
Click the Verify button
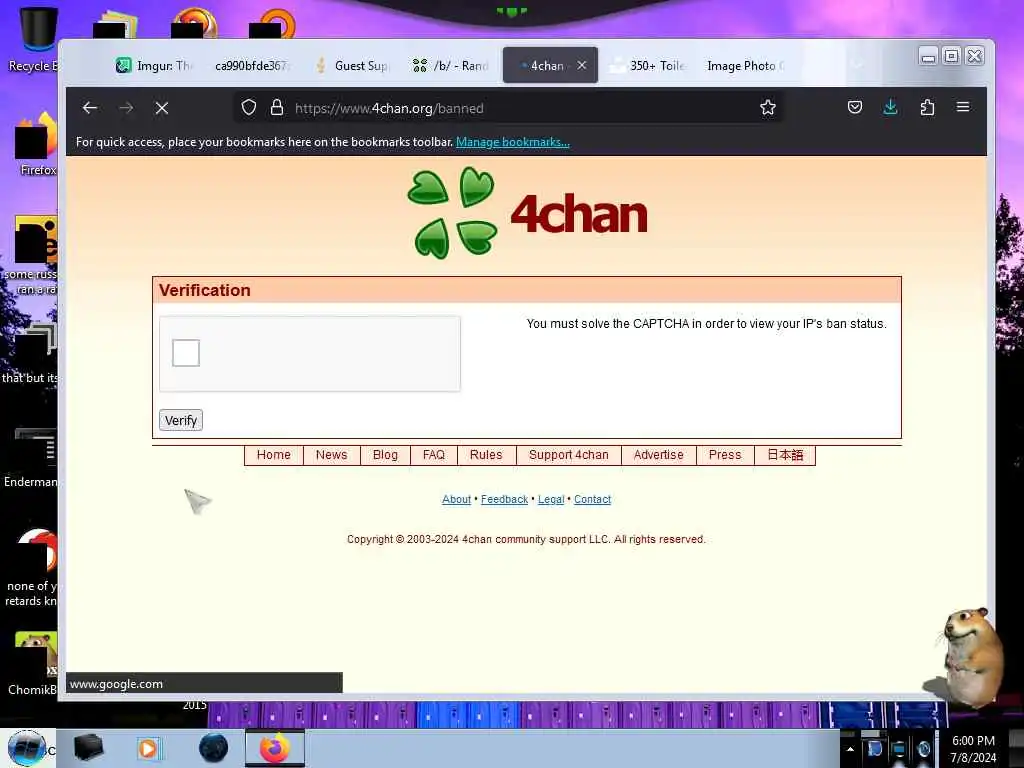coord(181,421)
